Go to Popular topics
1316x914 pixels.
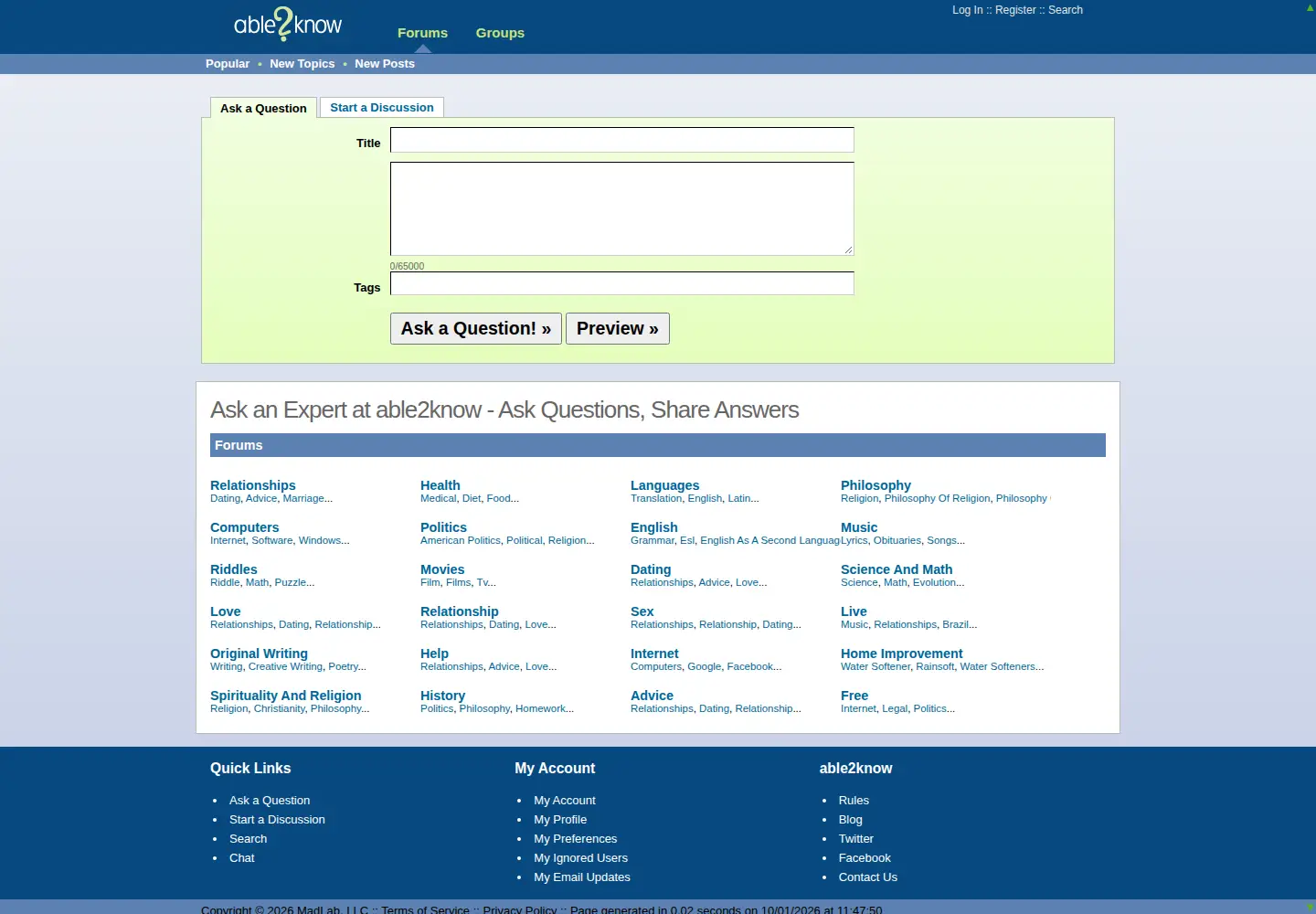click(228, 64)
